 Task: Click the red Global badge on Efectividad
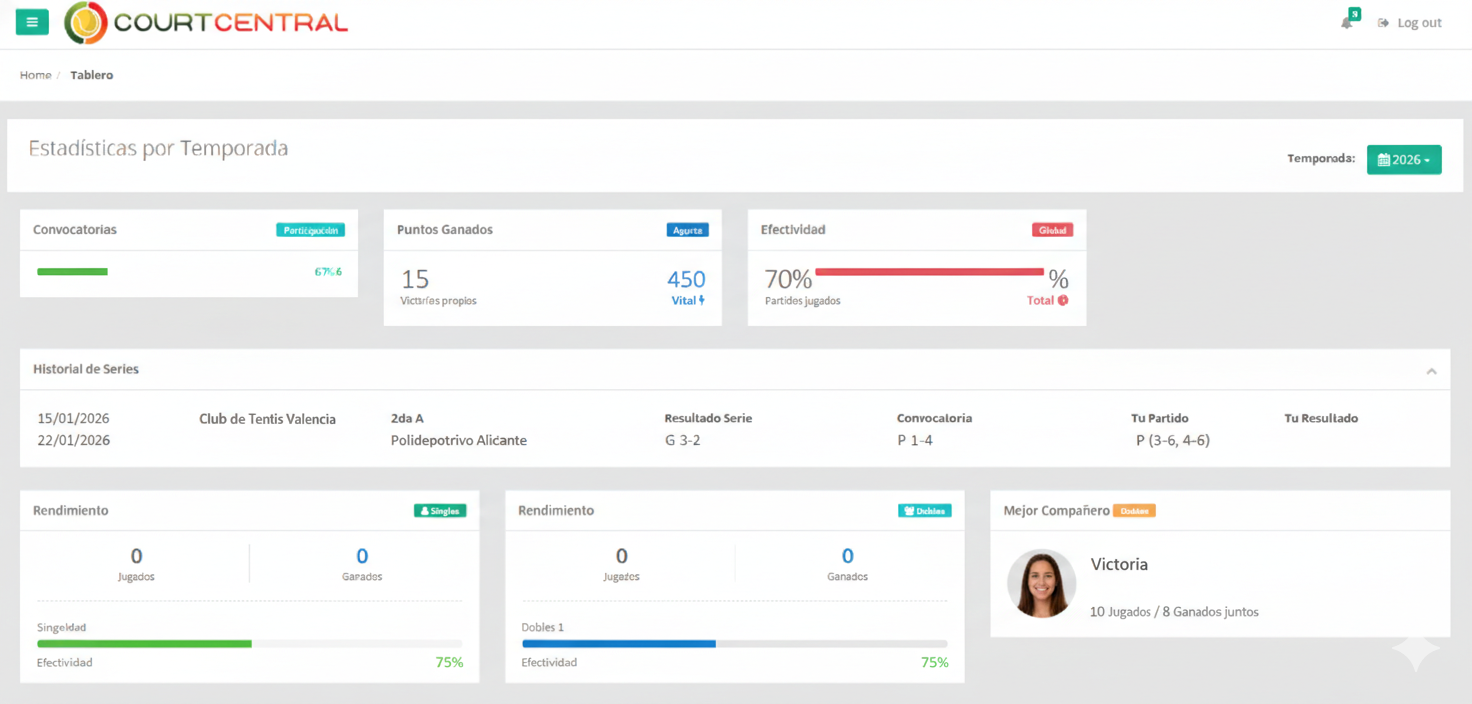point(1052,229)
